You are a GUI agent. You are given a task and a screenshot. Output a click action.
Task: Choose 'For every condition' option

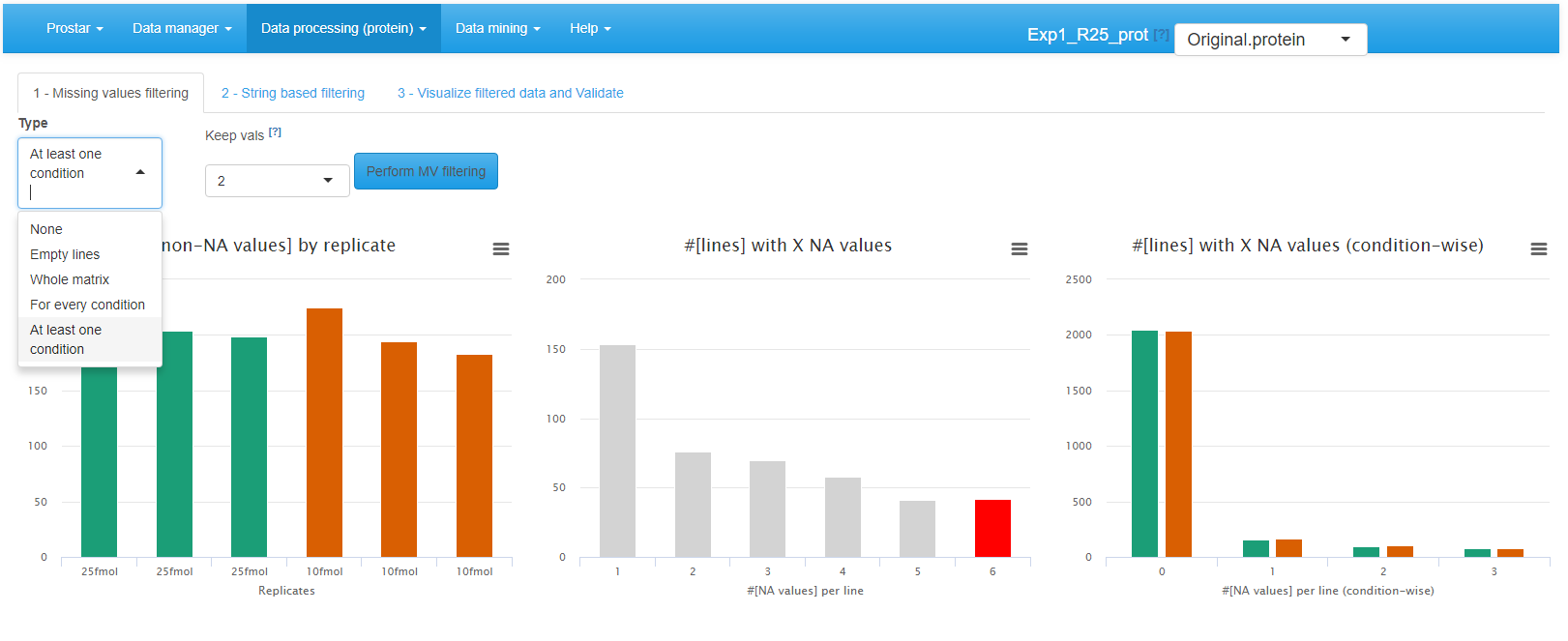(x=90, y=305)
